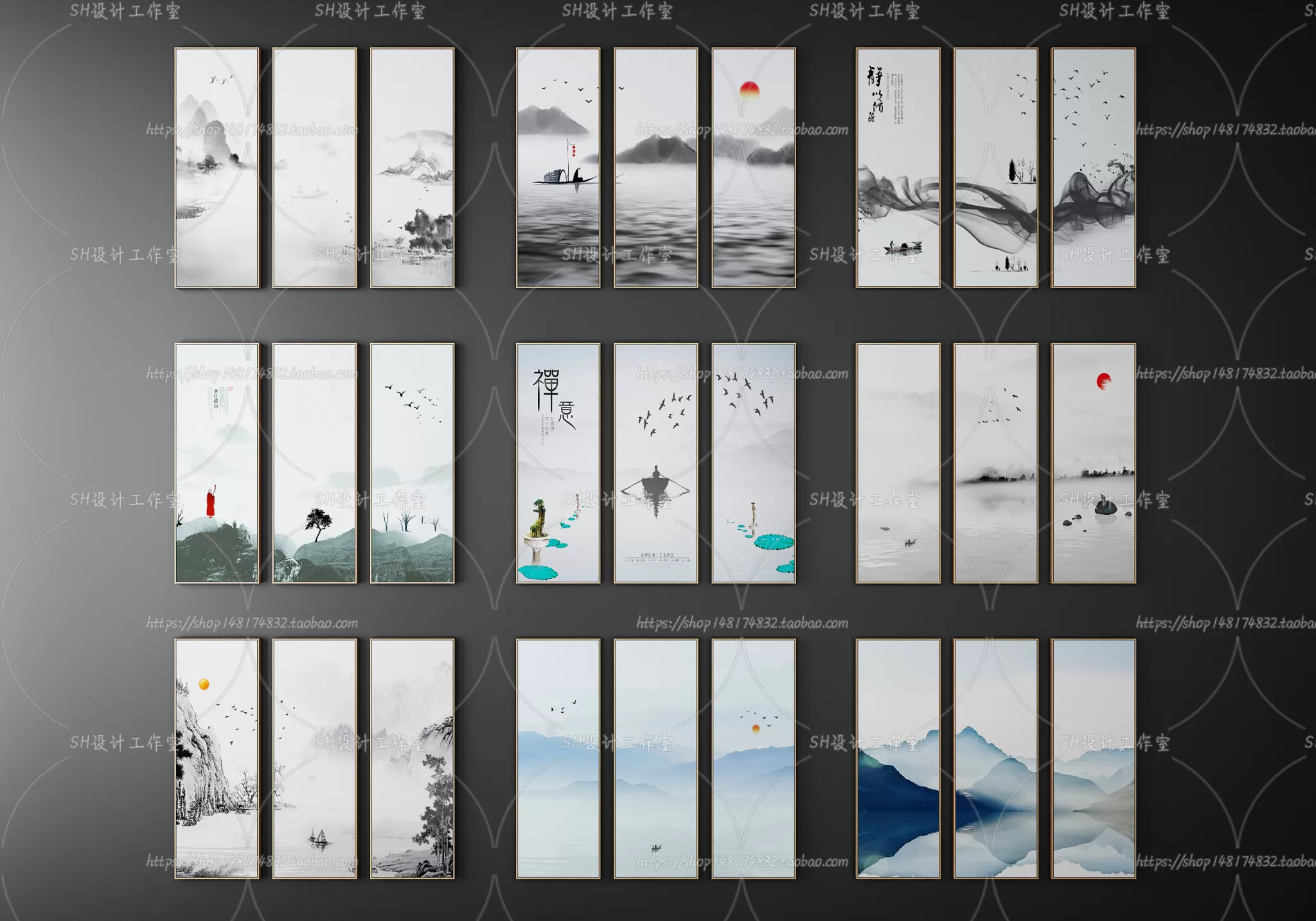Image resolution: width=1316 pixels, height=921 pixels.
Task: Select the red-robed monk painting panel
Action: click(217, 463)
